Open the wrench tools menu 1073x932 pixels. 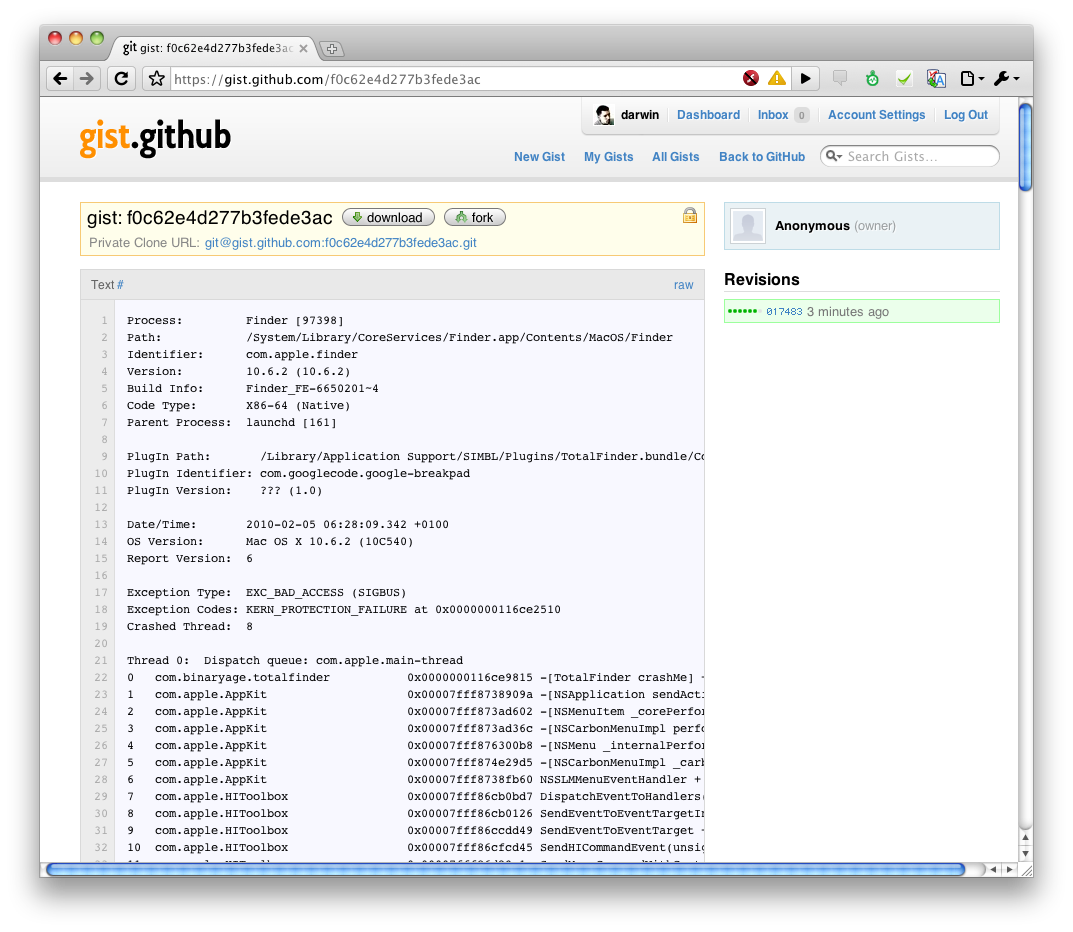pyautogui.click(x=1005, y=79)
